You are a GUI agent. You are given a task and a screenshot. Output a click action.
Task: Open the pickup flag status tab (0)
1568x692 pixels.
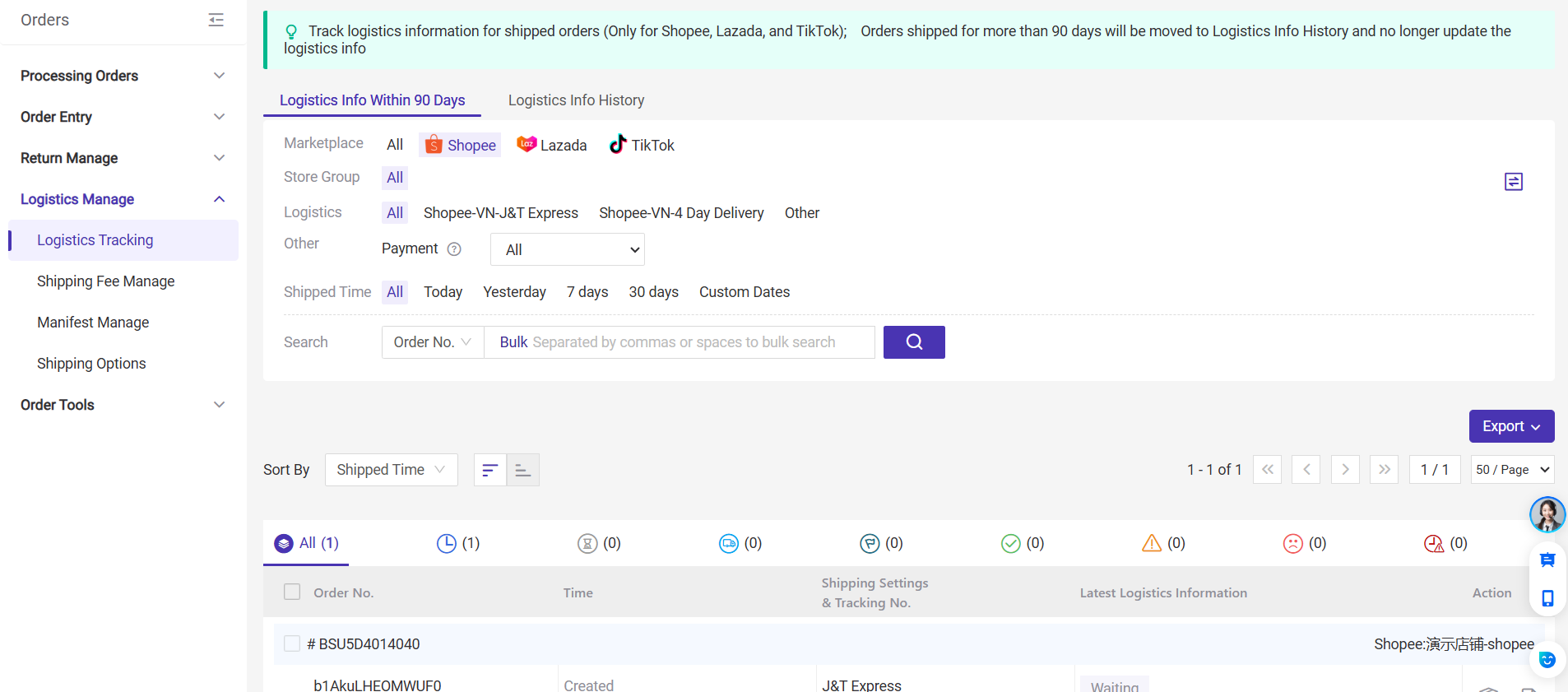click(881, 543)
